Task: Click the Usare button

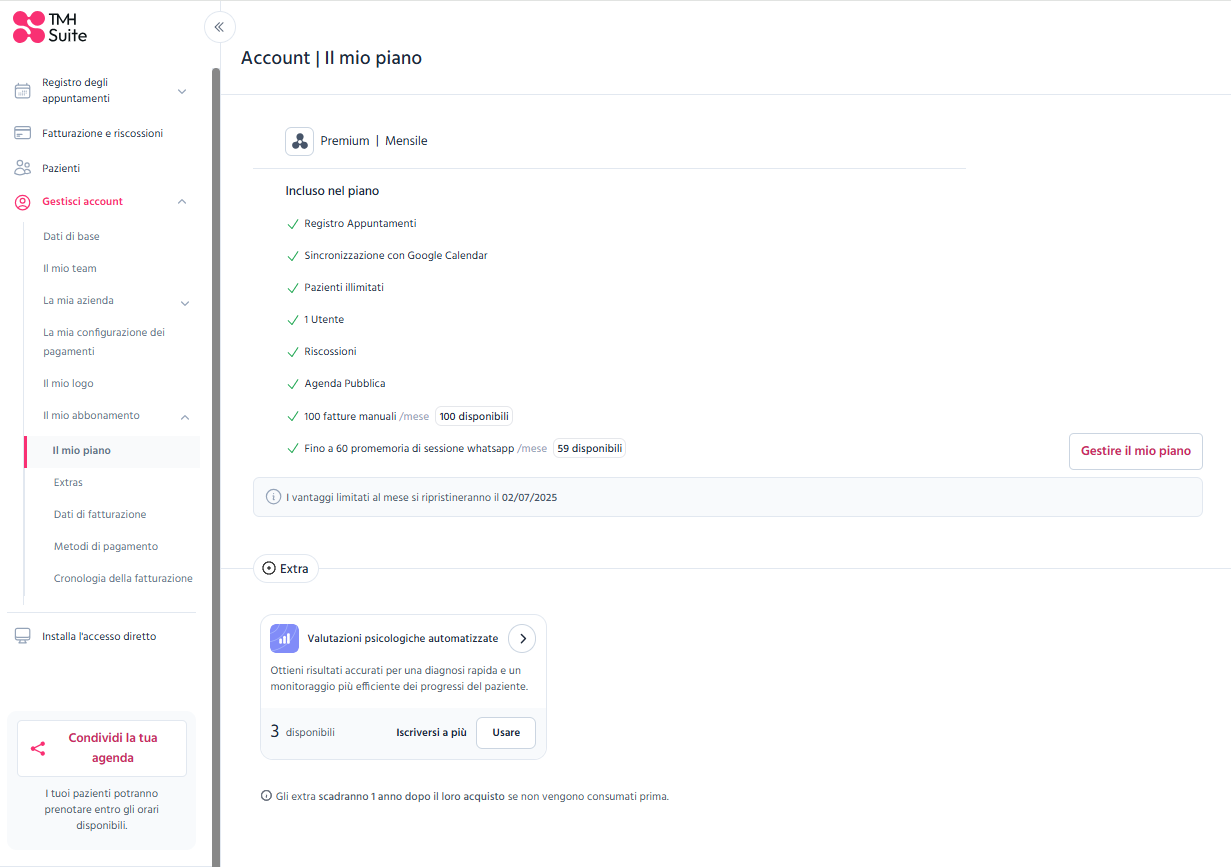Action: click(x=506, y=733)
